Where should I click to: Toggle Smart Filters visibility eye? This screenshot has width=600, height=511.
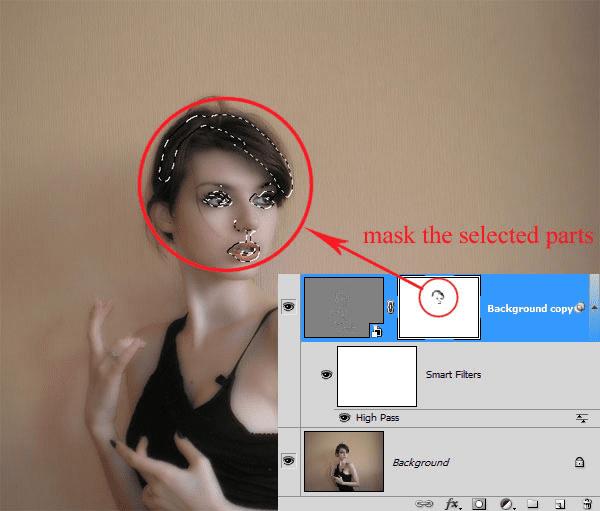tap(326, 374)
